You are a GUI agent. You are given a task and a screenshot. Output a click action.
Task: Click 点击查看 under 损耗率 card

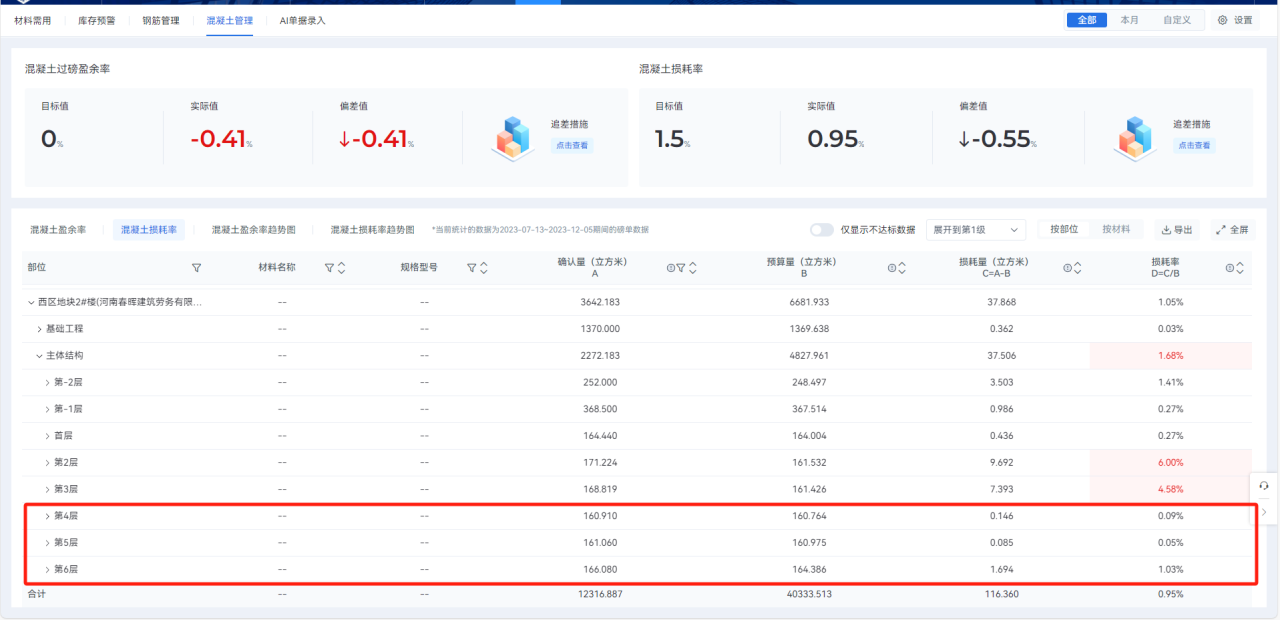1194,145
